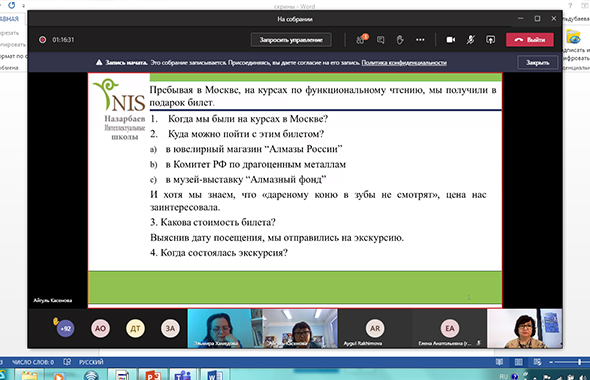Image resolution: width=590 pixels, height=380 pixels.
Task: Open the +92 overflow participants avatar
Action: 65,328
